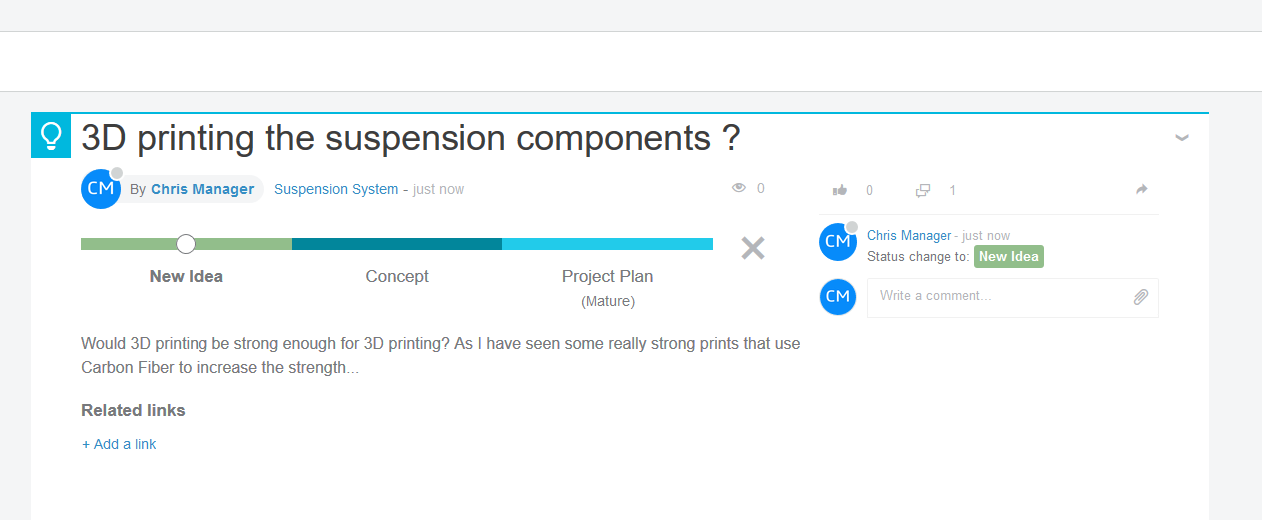Click the paperclip attachment icon
The width and height of the screenshot is (1262, 520).
1140,297
